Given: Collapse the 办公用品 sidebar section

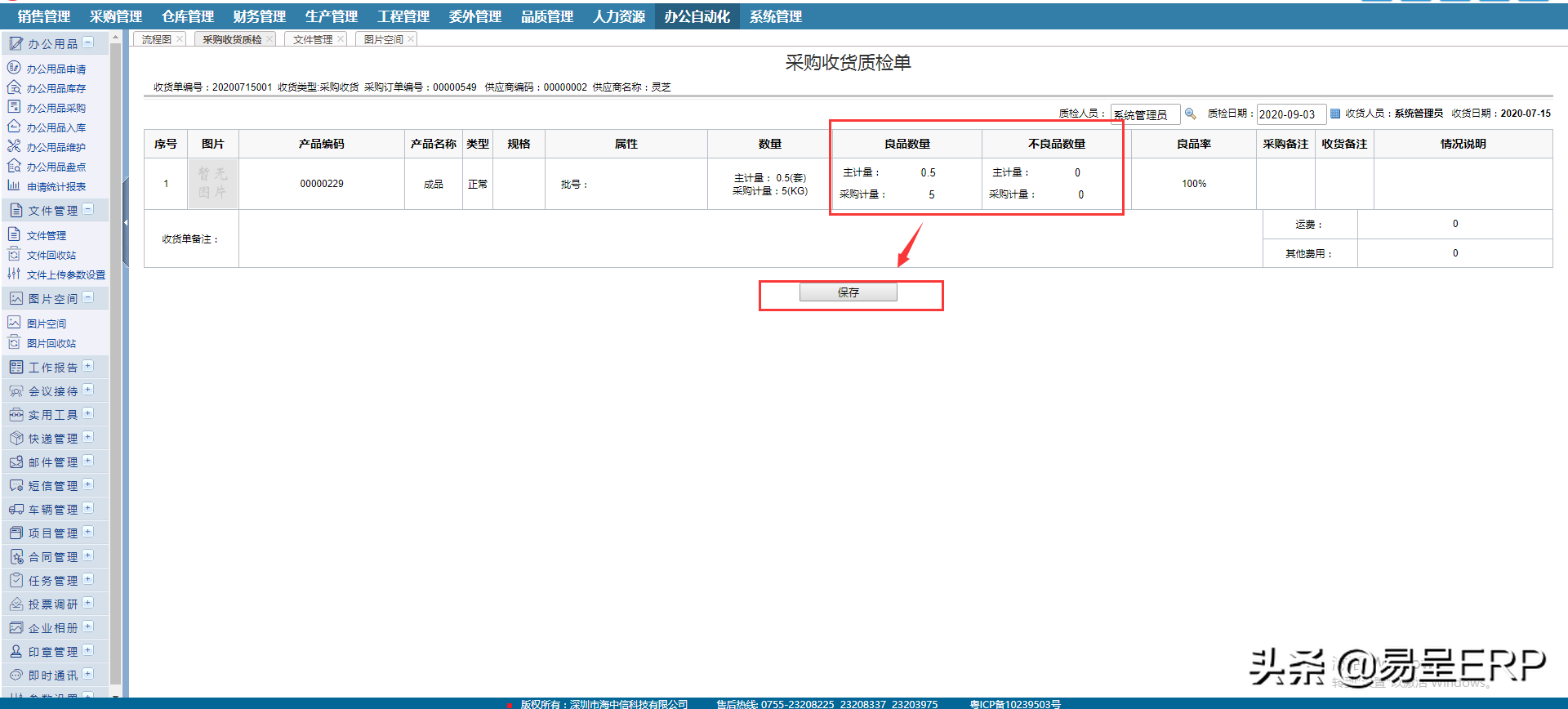Looking at the screenshot, I should (88, 42).
